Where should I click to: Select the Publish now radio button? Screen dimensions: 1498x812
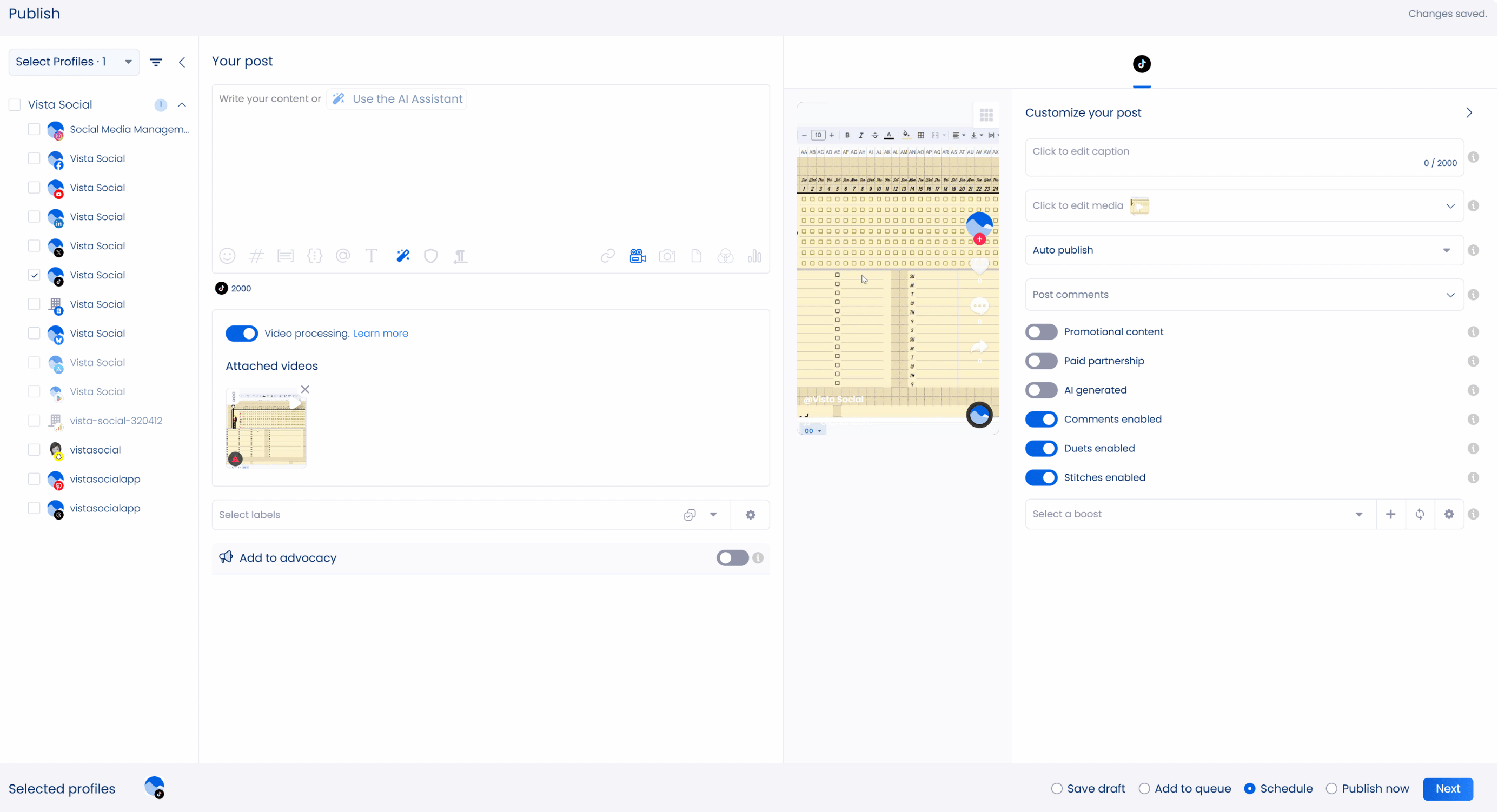(1331, 789)
